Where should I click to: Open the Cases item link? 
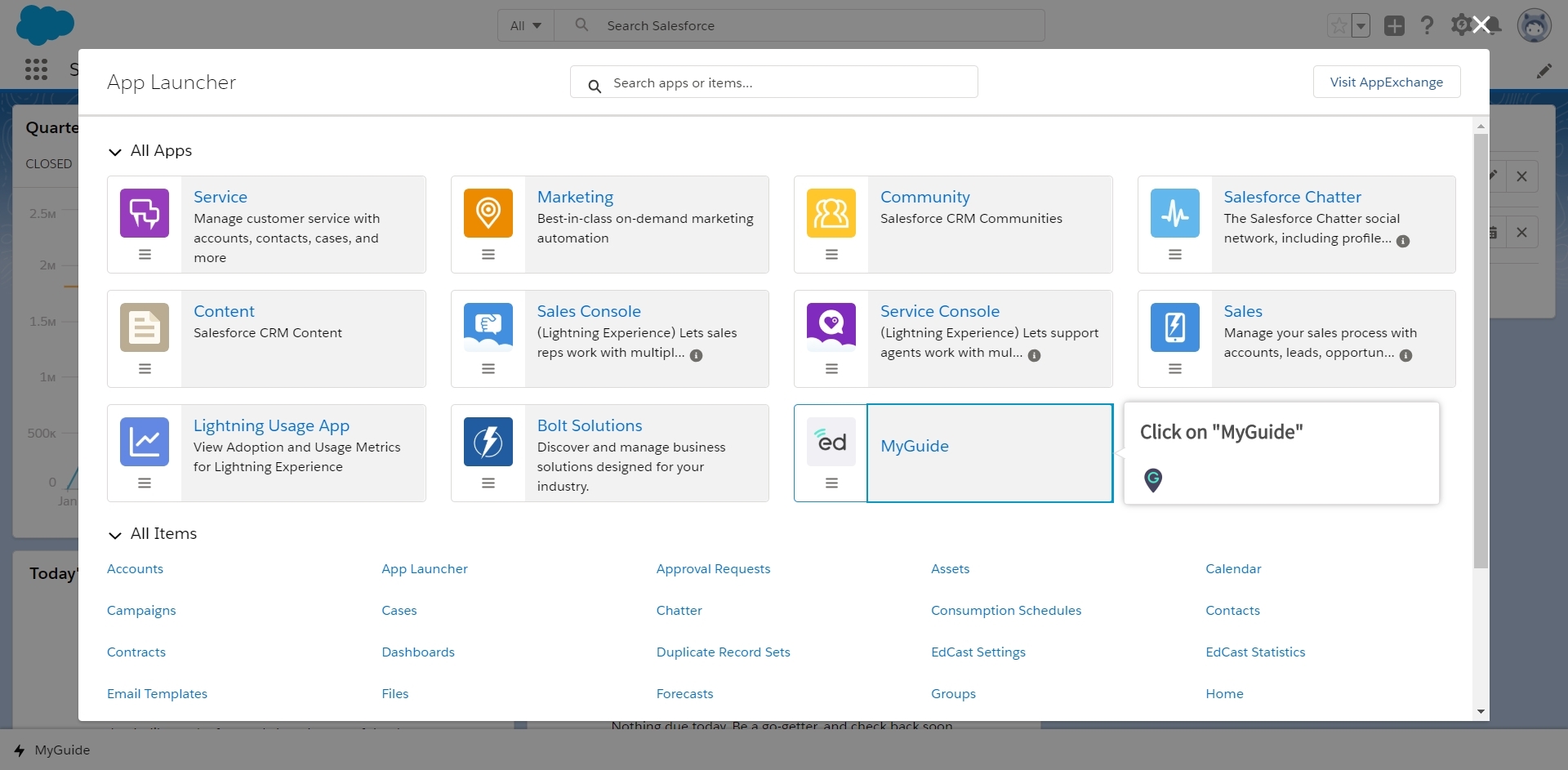click(399, 610)
